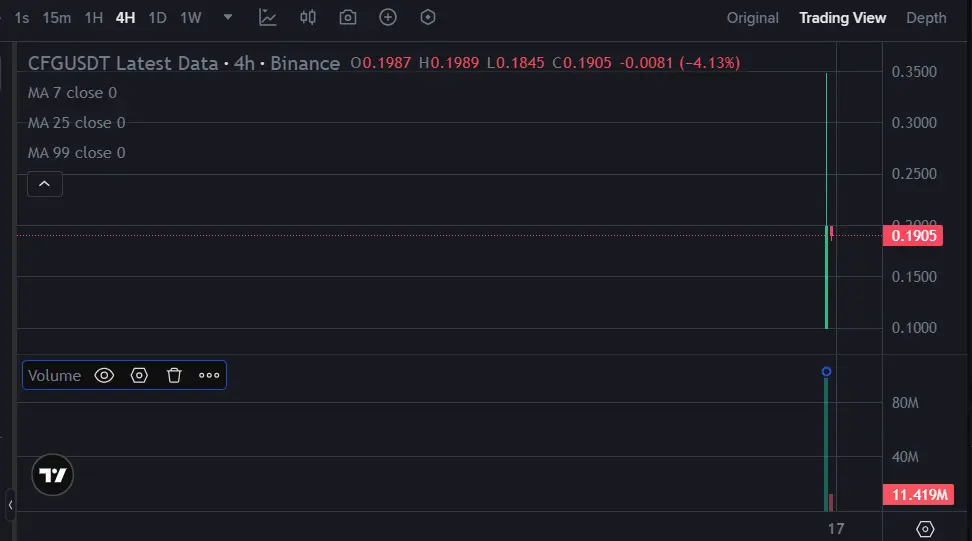Open the technical indicators chart icon
972x541 pixels.
click(268, 17)
